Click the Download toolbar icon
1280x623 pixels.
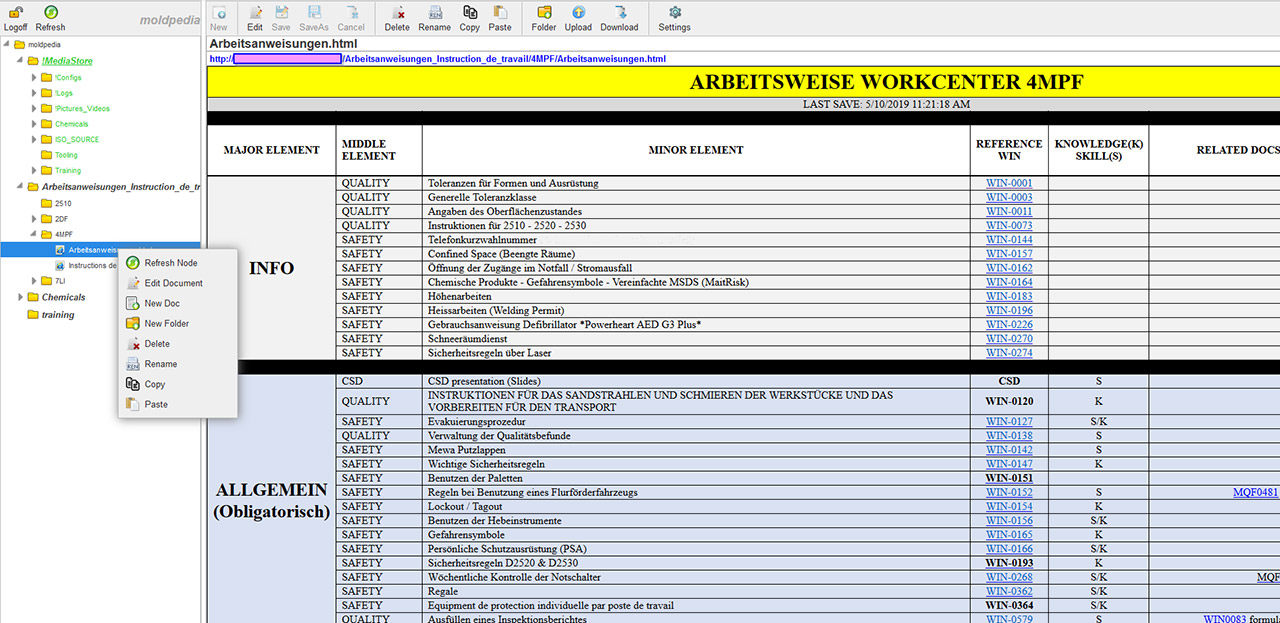click(619, 13)
